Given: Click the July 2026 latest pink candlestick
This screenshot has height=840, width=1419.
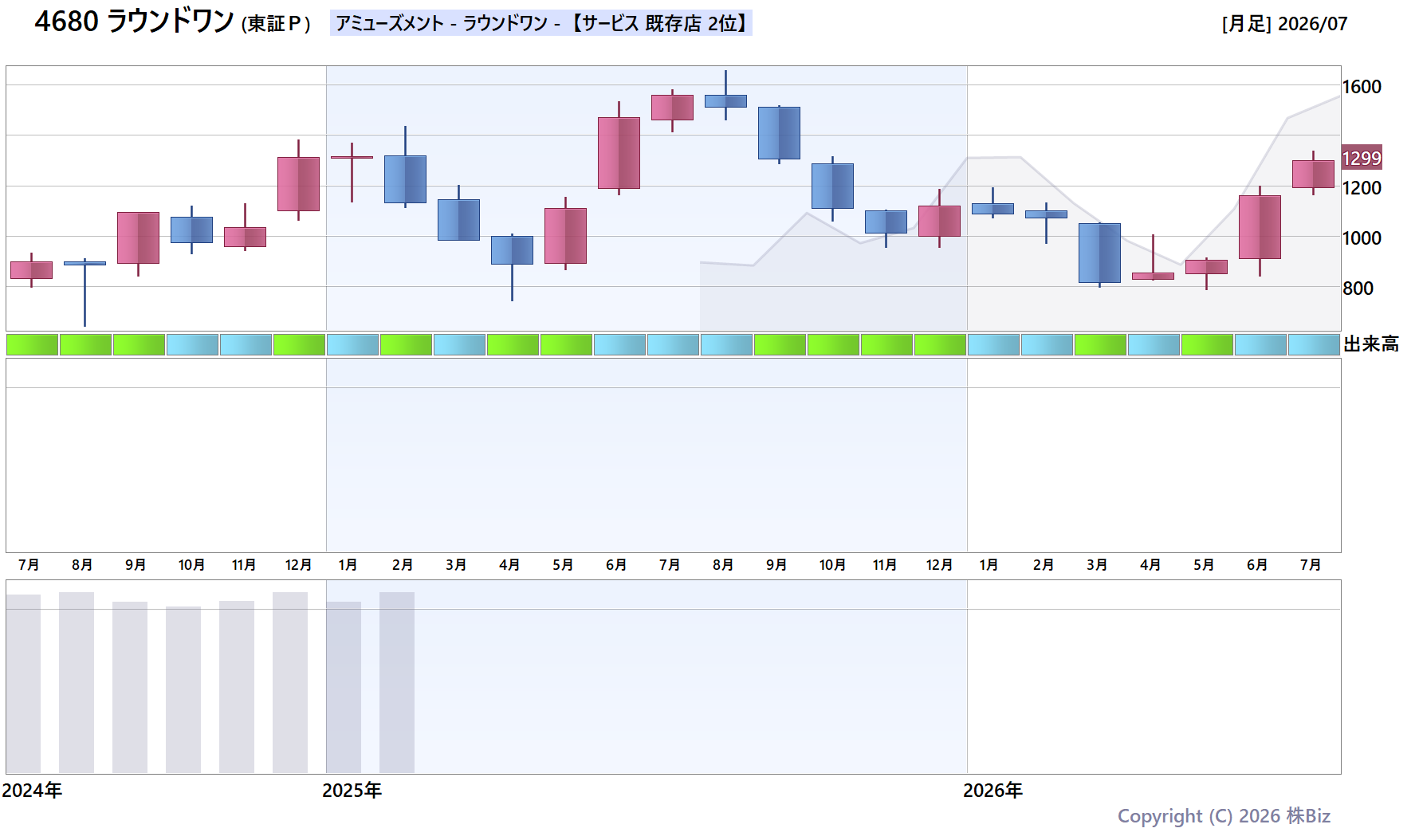Looking at the screenshot, I should pos(1313,174).
